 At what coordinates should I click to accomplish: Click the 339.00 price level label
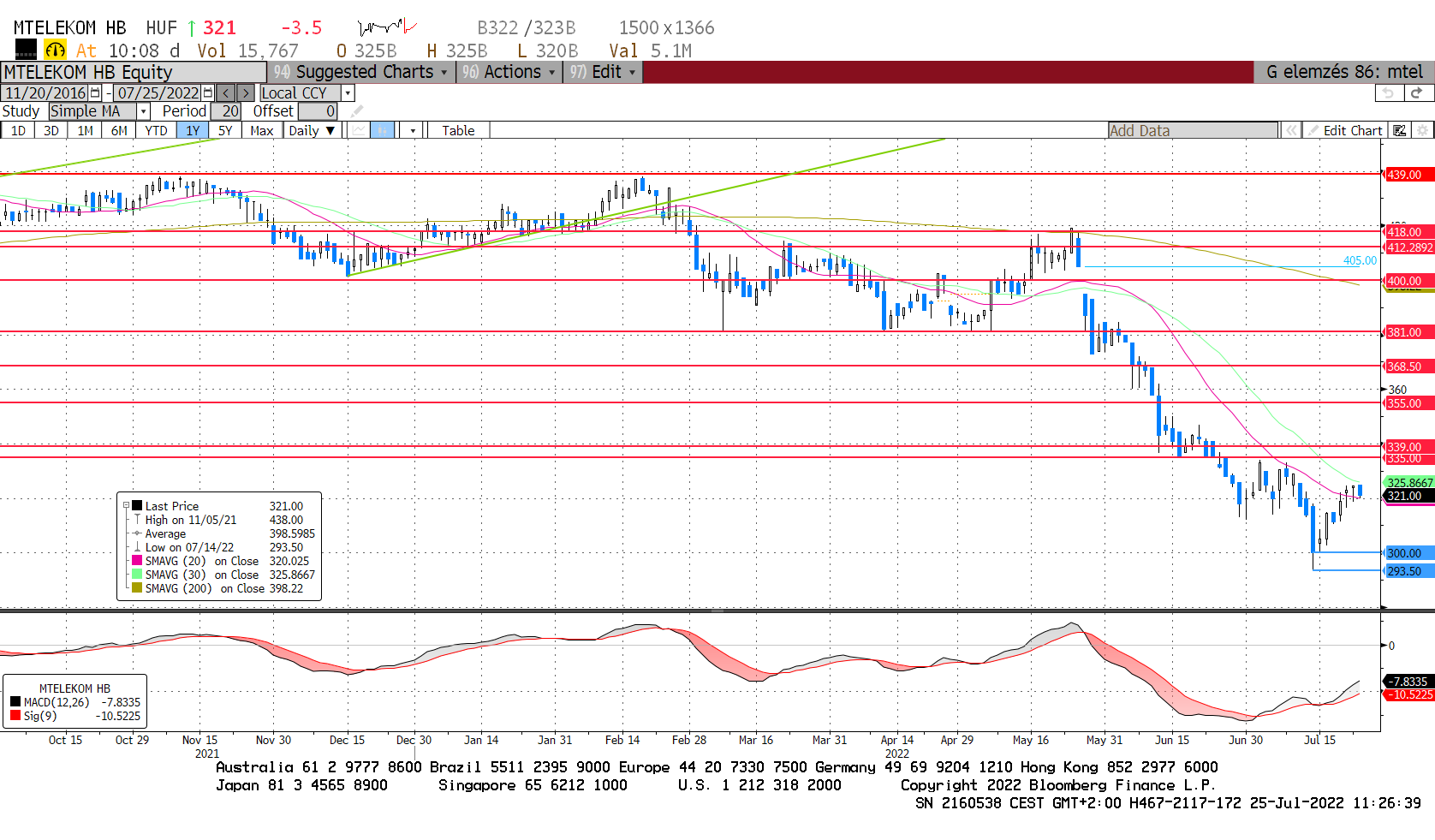point(1408,447)
